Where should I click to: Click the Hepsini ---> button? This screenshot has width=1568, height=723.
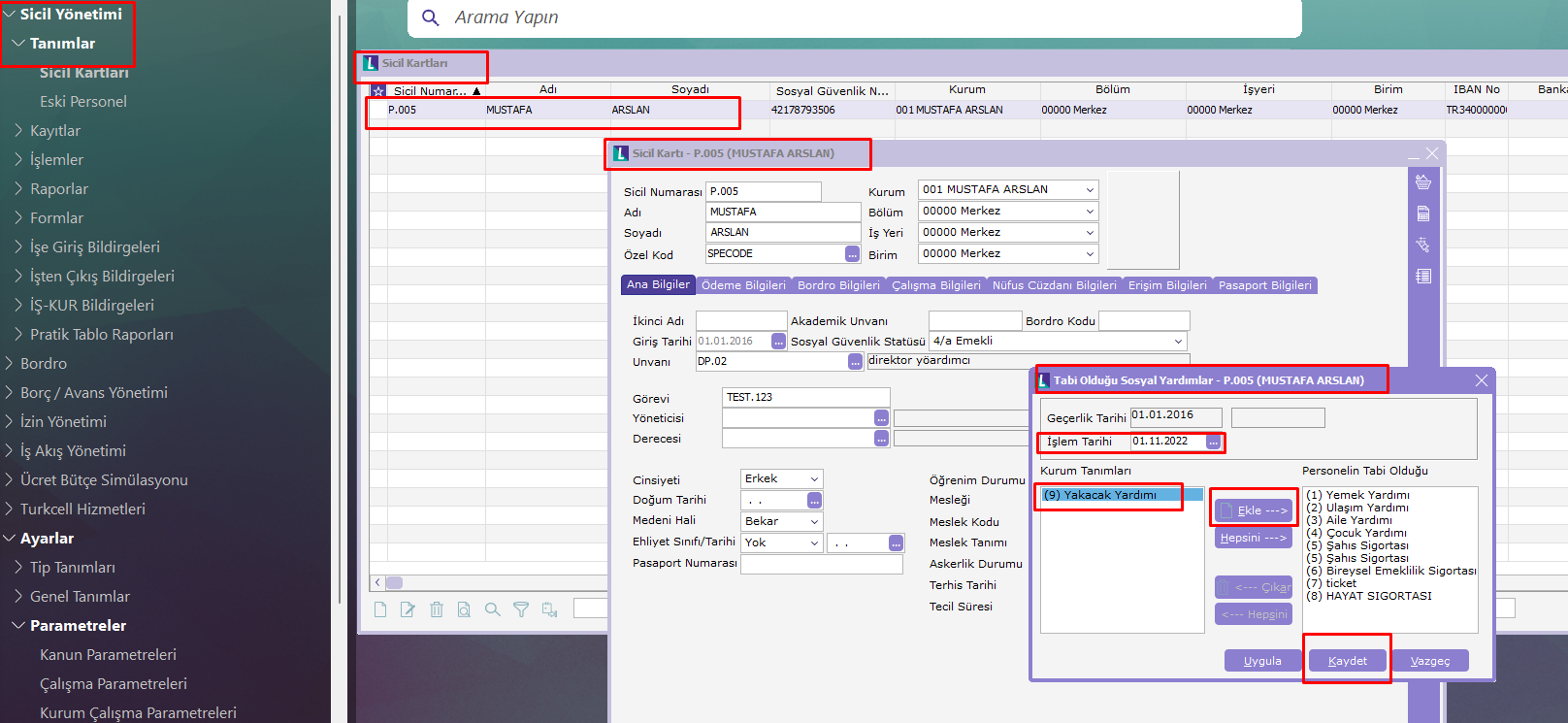tap(1254, 538)
